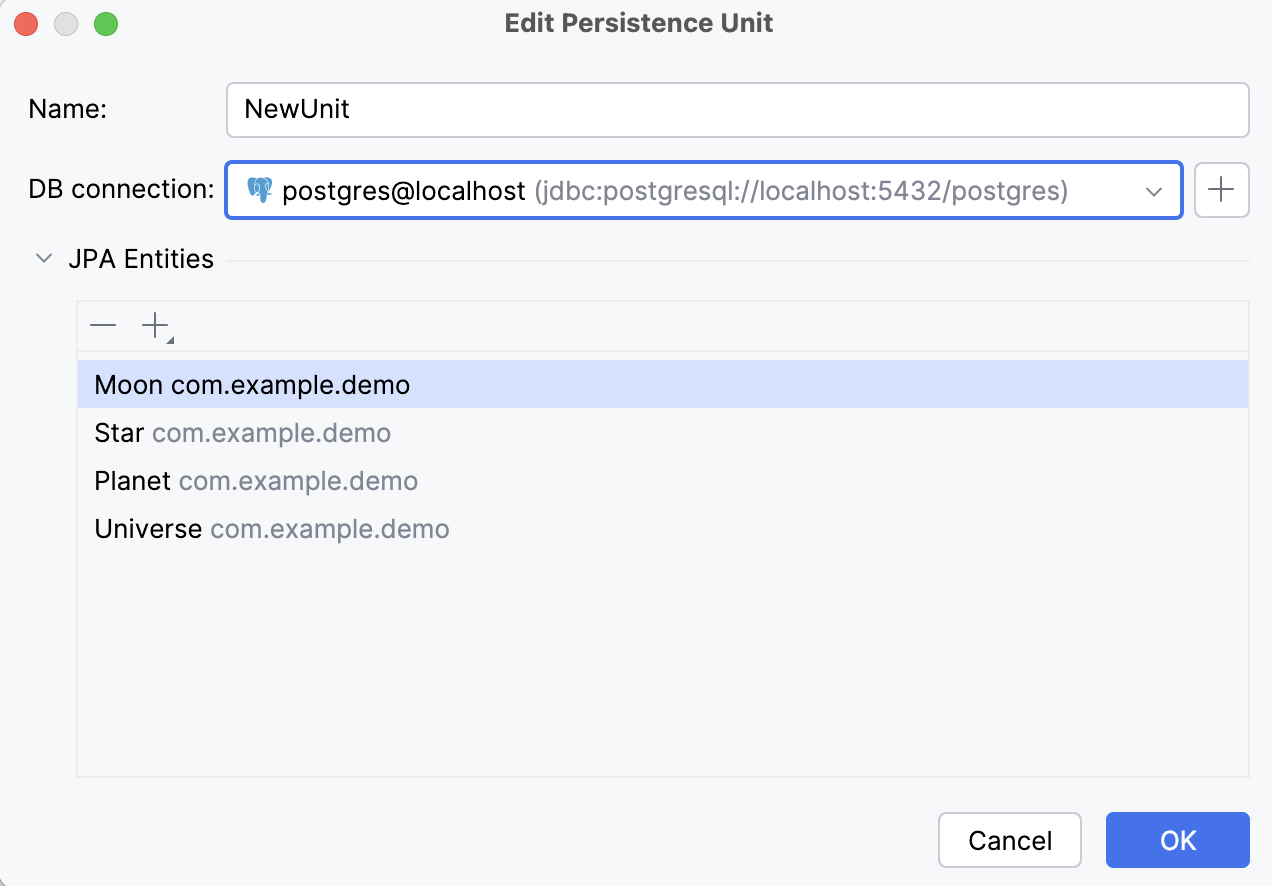Click empty area below the Universe entity
The width and height of the screenshot is (1272, 886).
point(660,660)
